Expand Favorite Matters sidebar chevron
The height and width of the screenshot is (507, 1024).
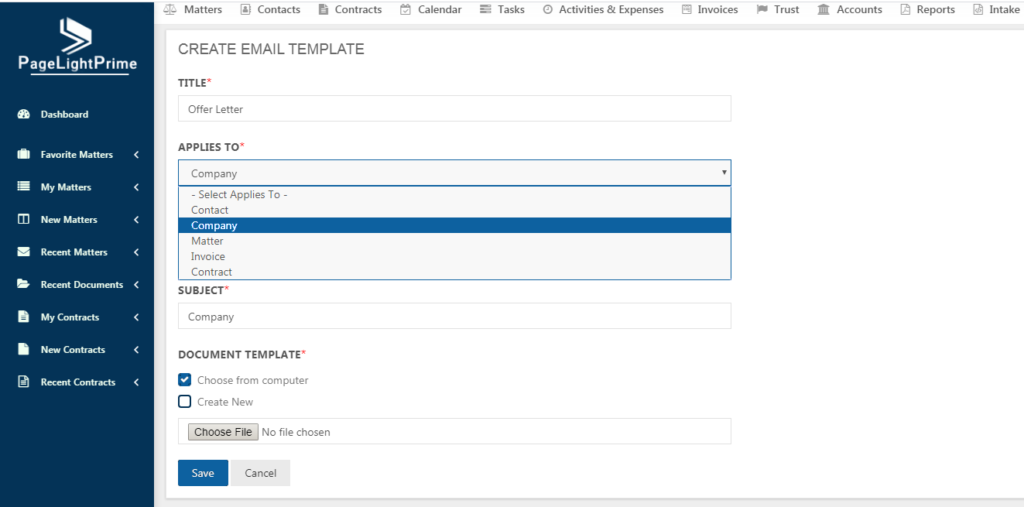point(136,155)
